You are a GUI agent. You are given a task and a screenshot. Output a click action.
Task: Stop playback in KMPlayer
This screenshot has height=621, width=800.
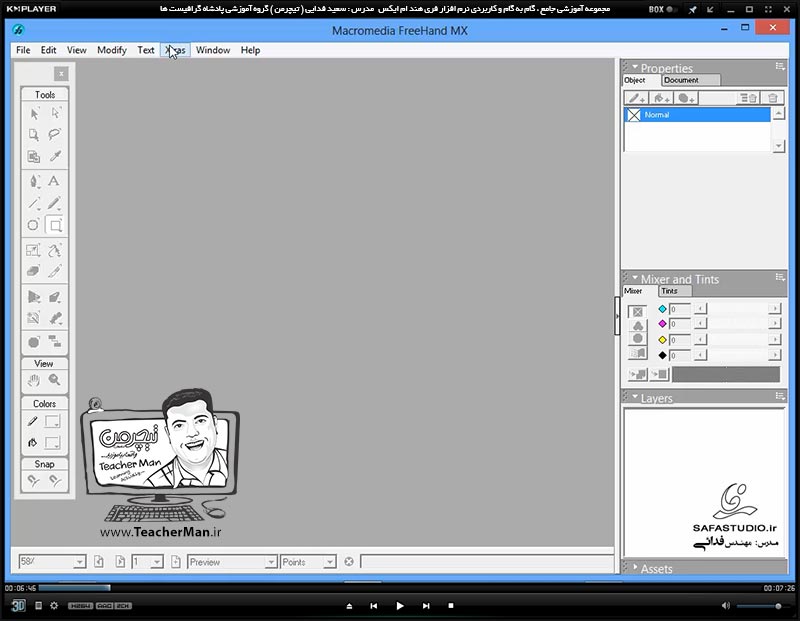pos(451,606)
